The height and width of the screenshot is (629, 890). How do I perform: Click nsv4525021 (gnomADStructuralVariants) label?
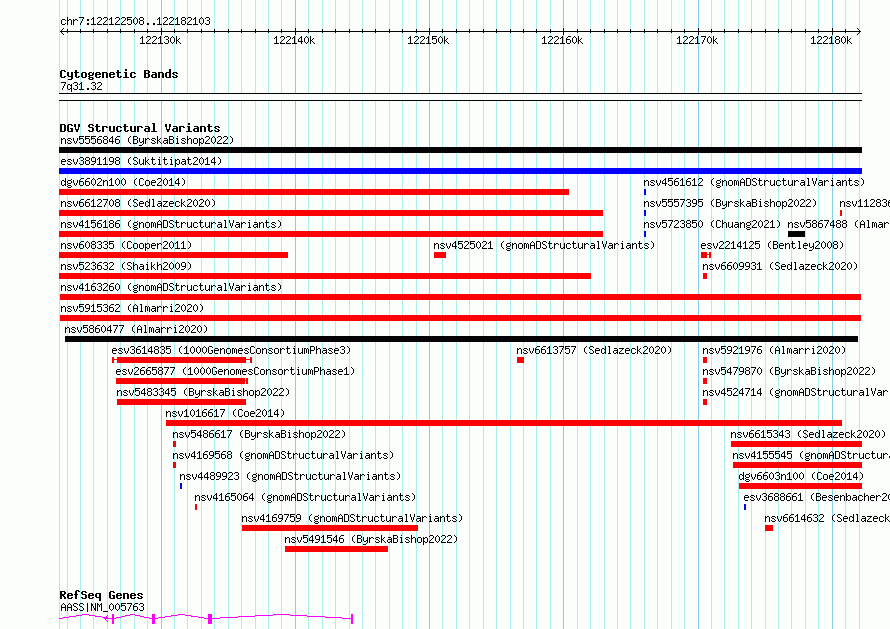pos(544,245)
